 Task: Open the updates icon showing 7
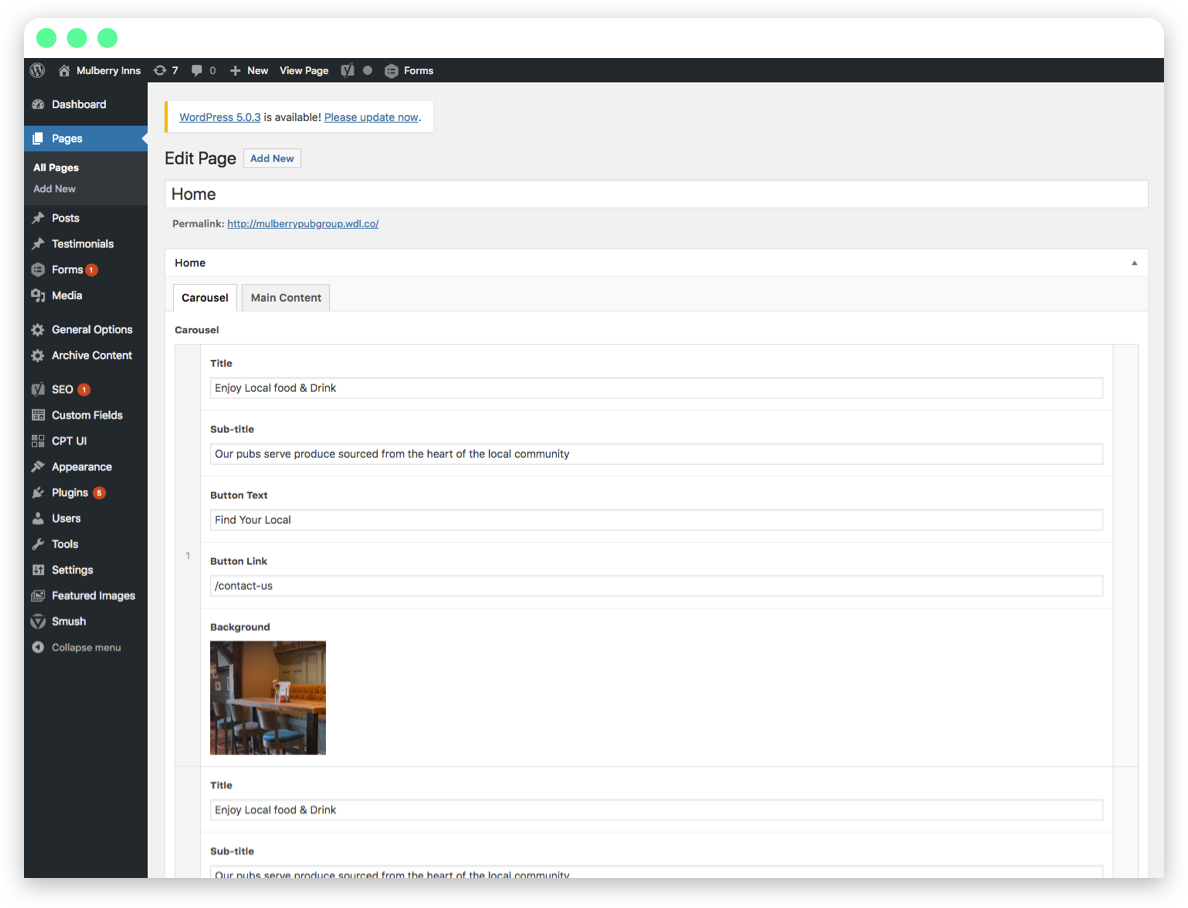tap(160, 70)
